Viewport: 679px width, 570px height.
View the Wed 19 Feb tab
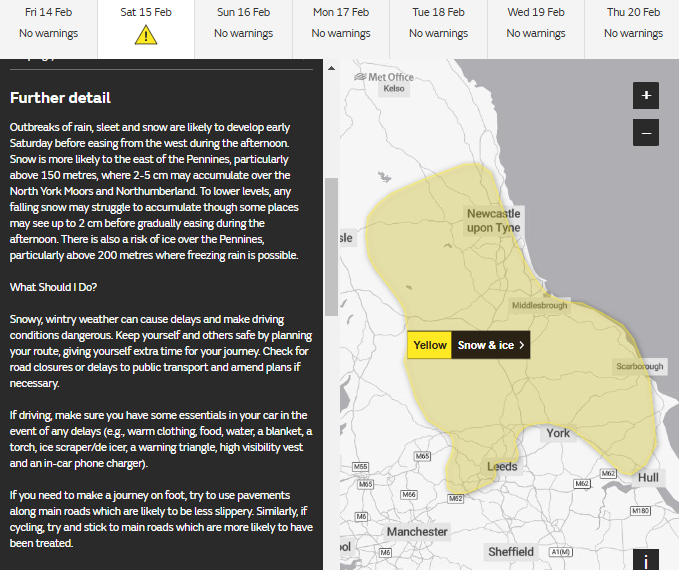tap(536, 29)
